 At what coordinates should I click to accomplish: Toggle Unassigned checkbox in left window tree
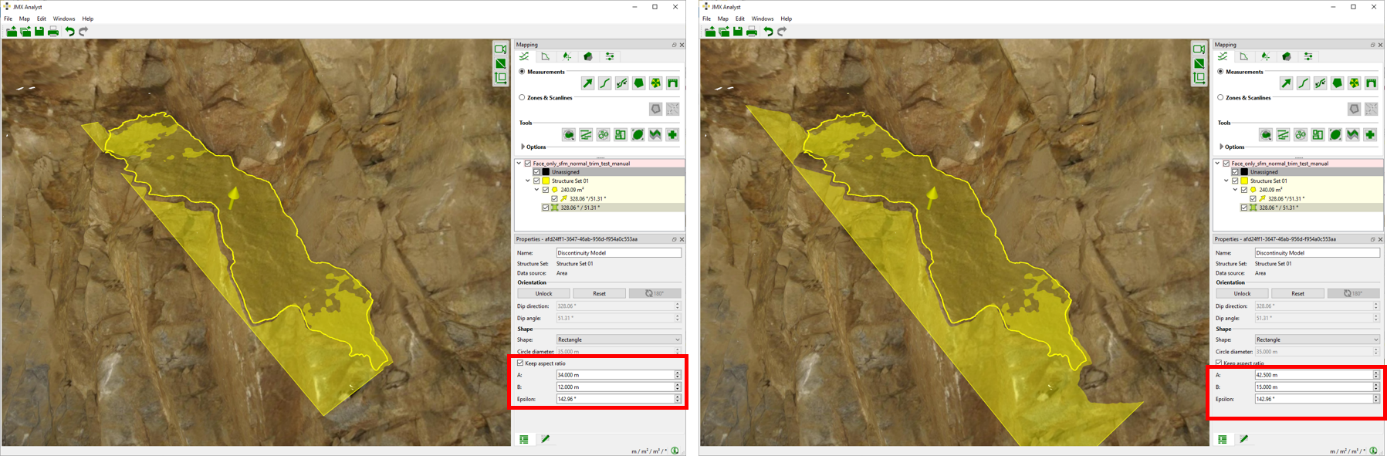(x=536, y=171)
